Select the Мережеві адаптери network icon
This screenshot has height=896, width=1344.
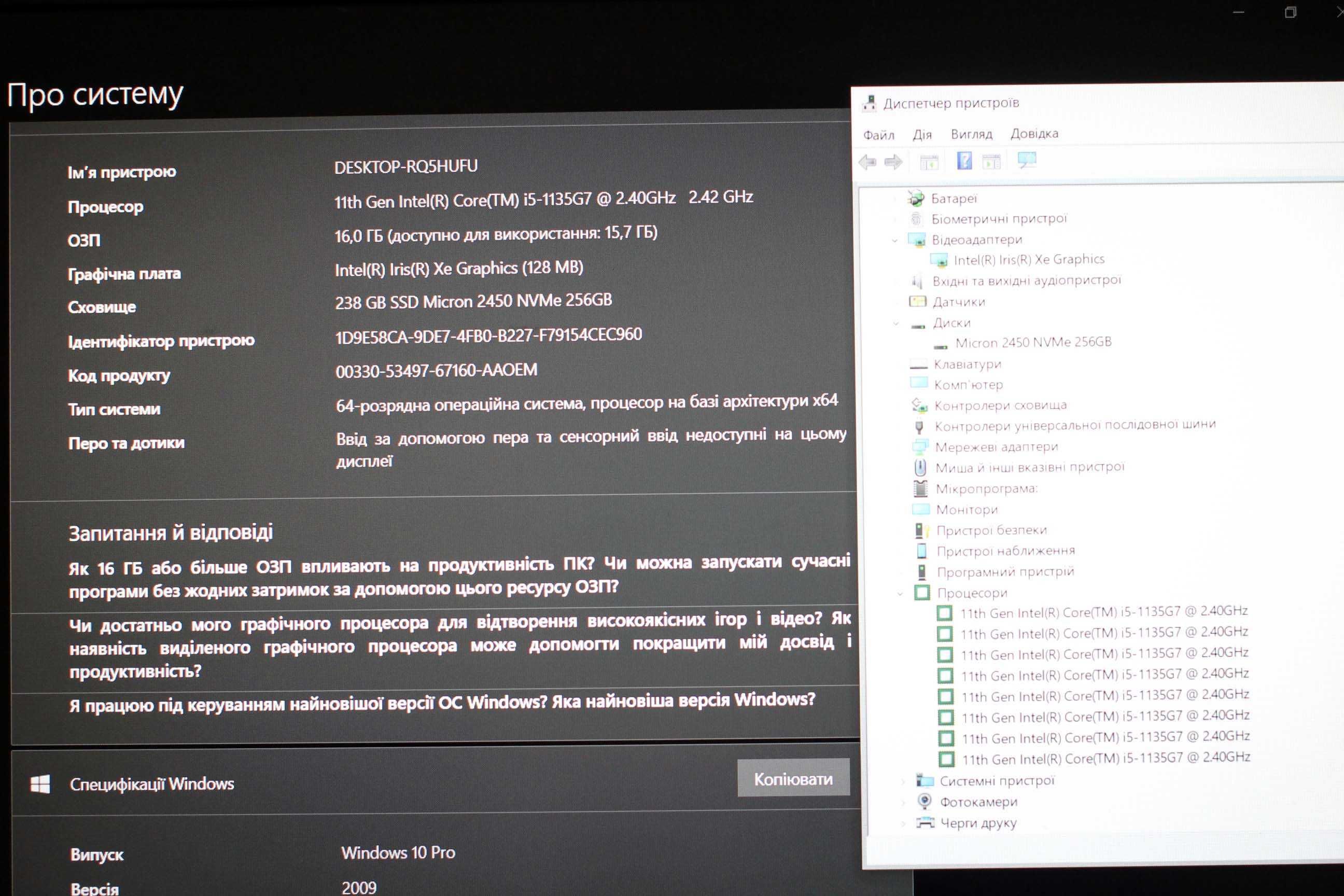tap(920, 447)
